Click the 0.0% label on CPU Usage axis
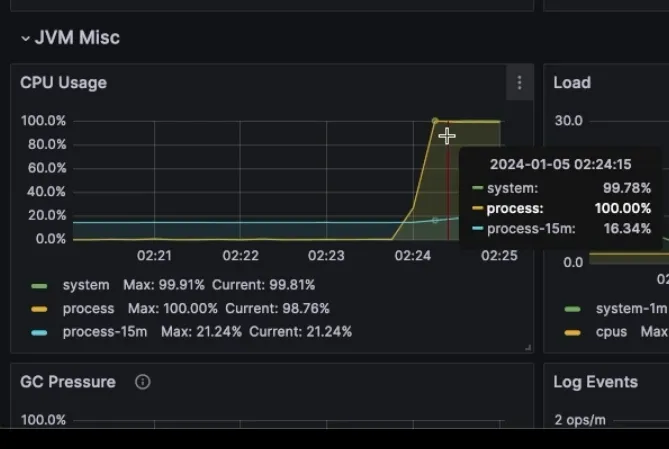 click(x=50, y=239)
